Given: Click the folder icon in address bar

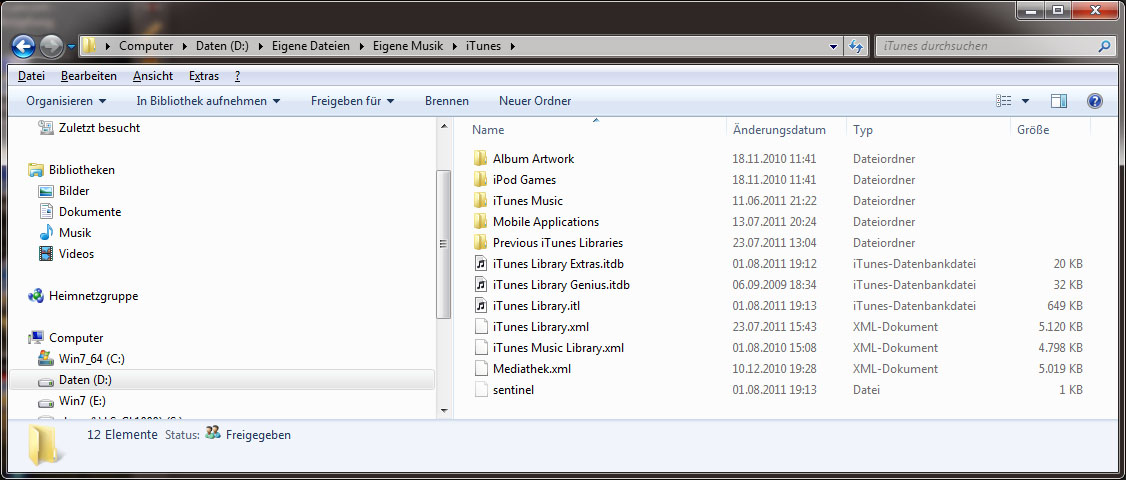Looking at the screenshot, I should (x=89, y=46).
